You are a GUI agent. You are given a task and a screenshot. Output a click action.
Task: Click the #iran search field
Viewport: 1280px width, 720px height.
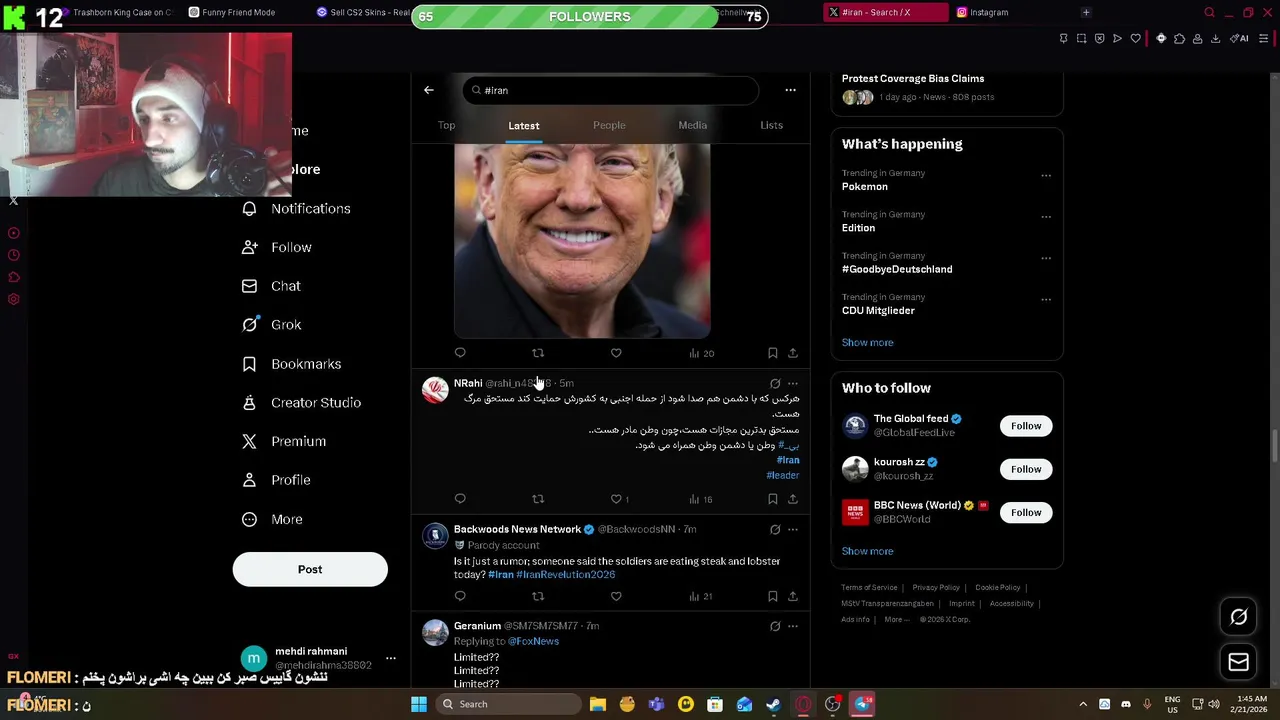click(610, 90)
